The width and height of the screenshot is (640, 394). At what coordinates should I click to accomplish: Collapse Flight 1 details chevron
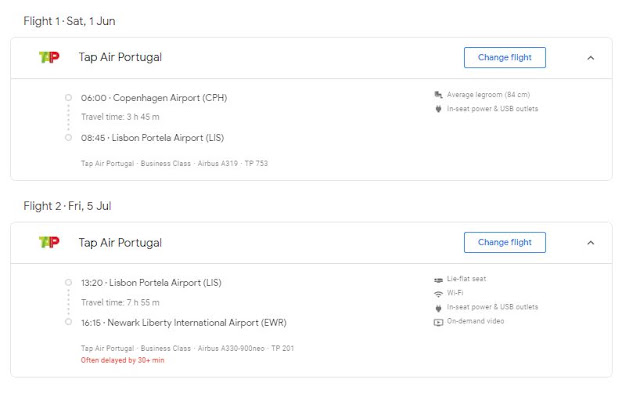590,58
